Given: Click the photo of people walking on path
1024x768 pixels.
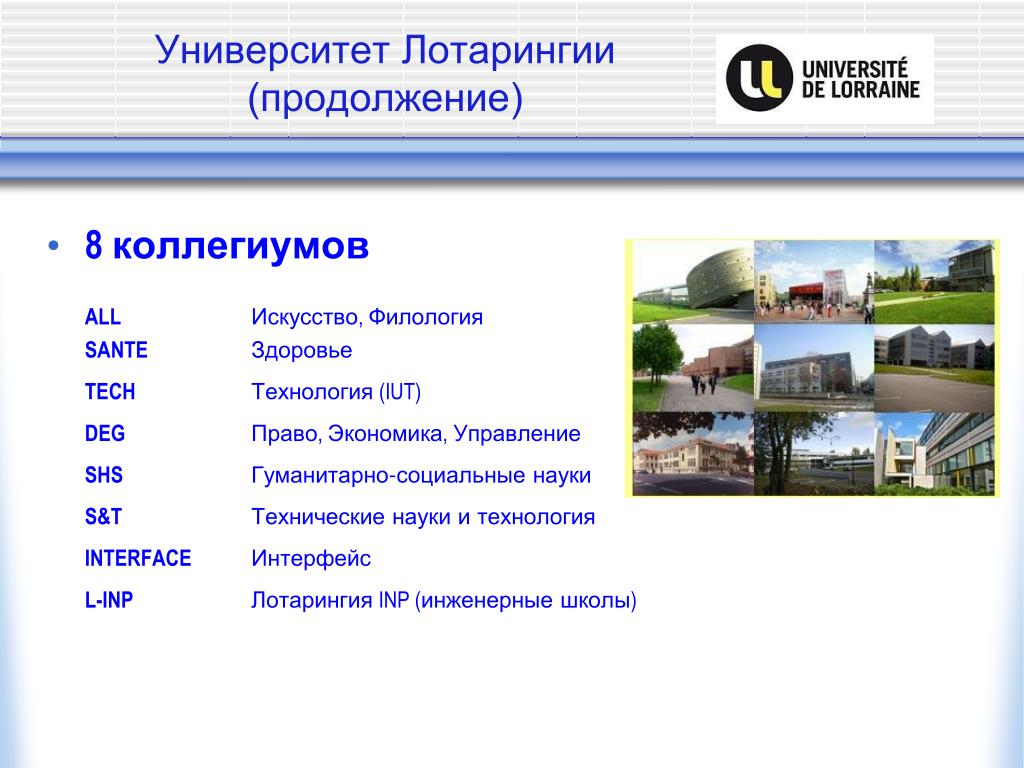Looking at the screenshot, I should click(x=693, y=368).
